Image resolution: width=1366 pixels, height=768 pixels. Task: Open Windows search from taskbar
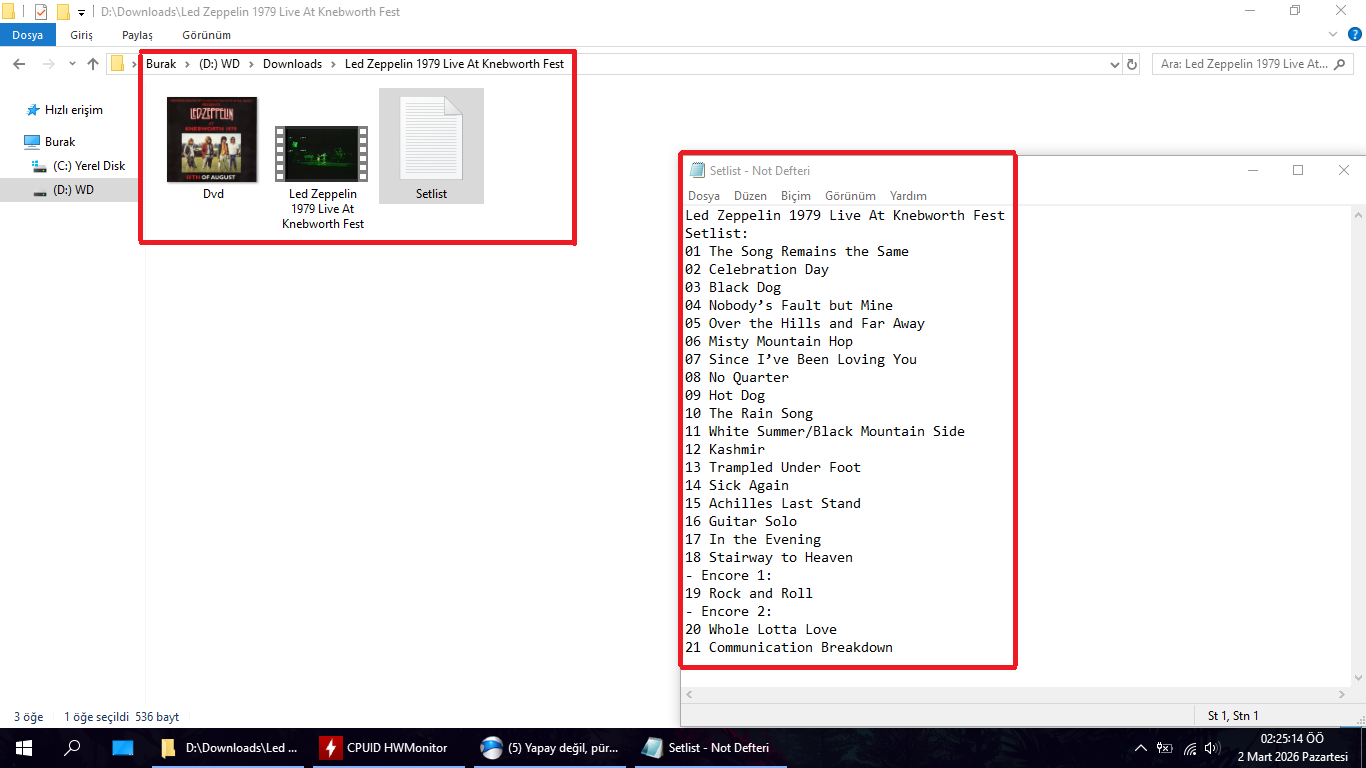coord(72,748)
